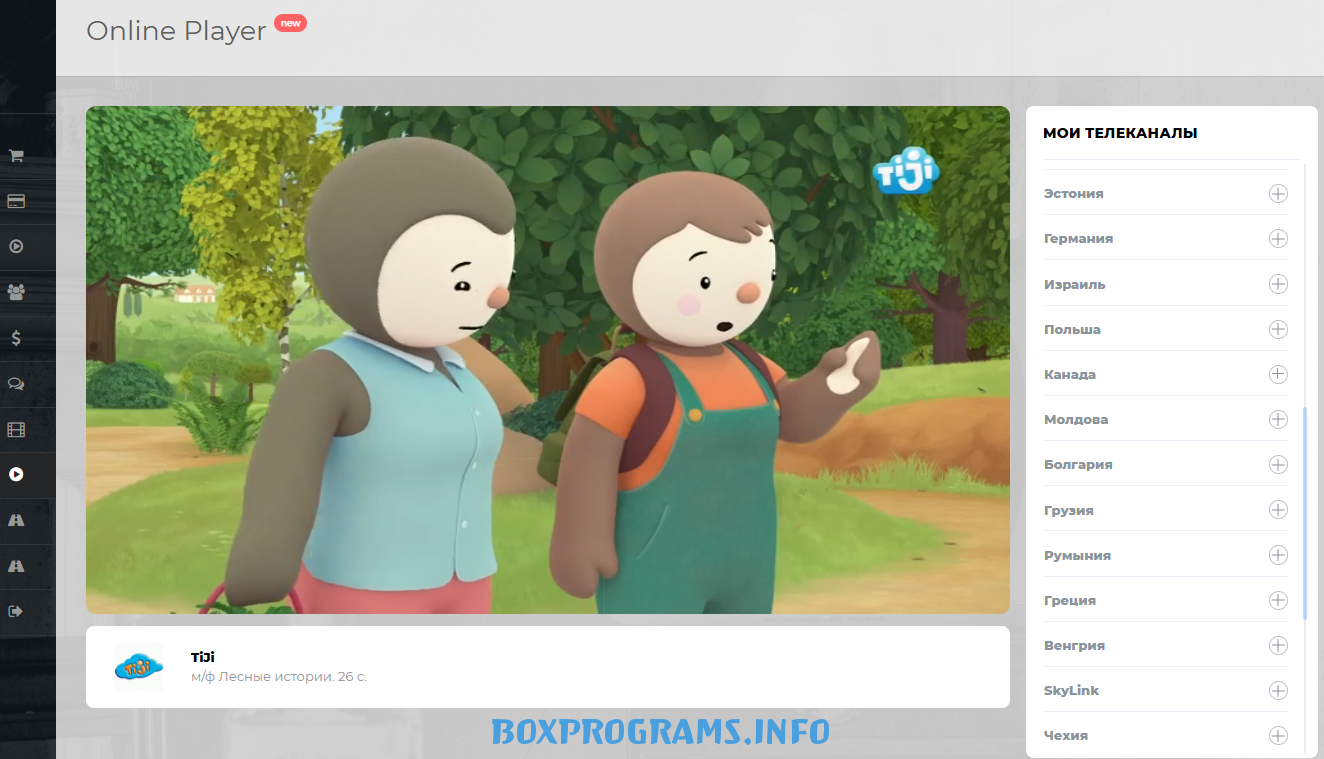Click the channel list scrollbar
1324x759 pixels.
click(x=1305, y=512)
